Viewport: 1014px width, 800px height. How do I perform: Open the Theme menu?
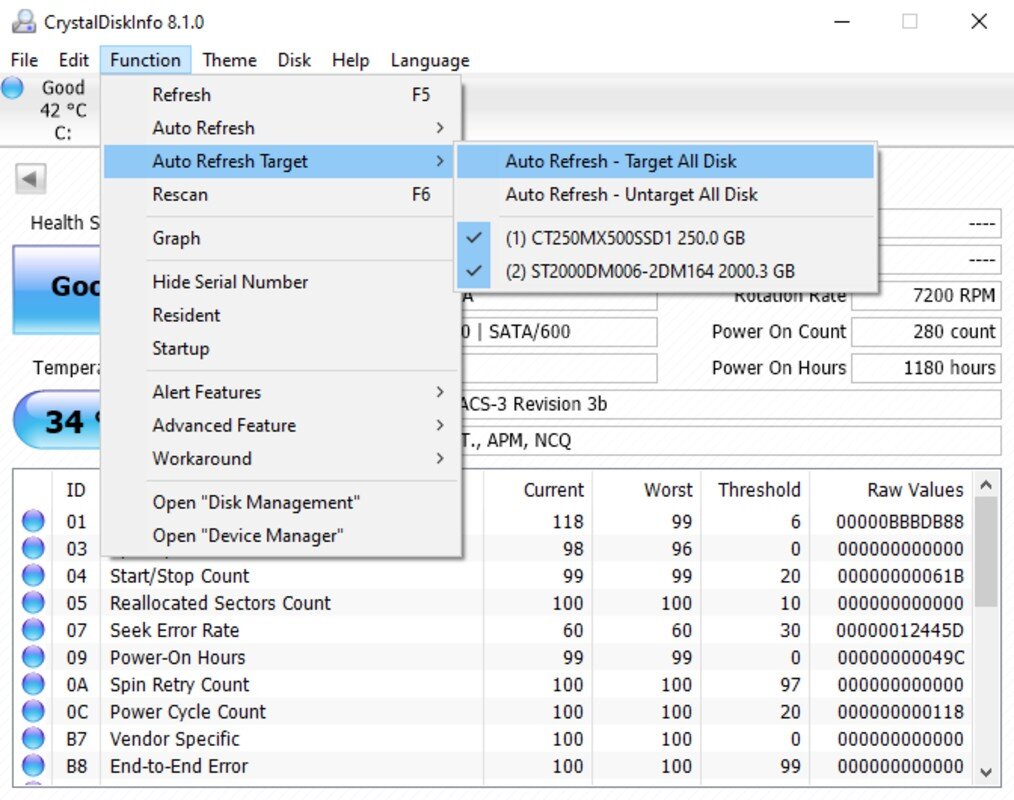[230, 60]
